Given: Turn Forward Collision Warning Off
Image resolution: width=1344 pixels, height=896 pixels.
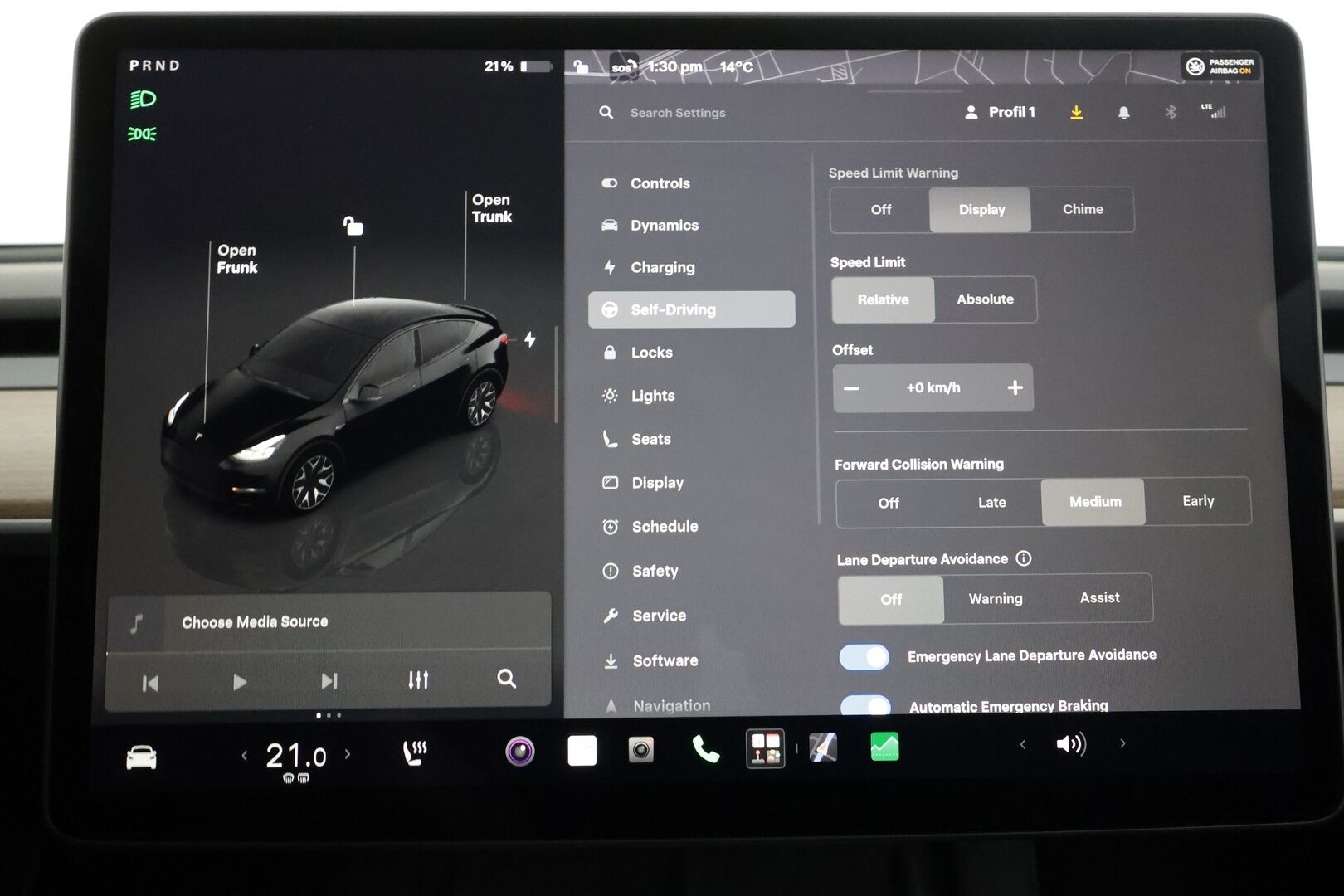Looking at the screenshot, I should pos(889,503).
